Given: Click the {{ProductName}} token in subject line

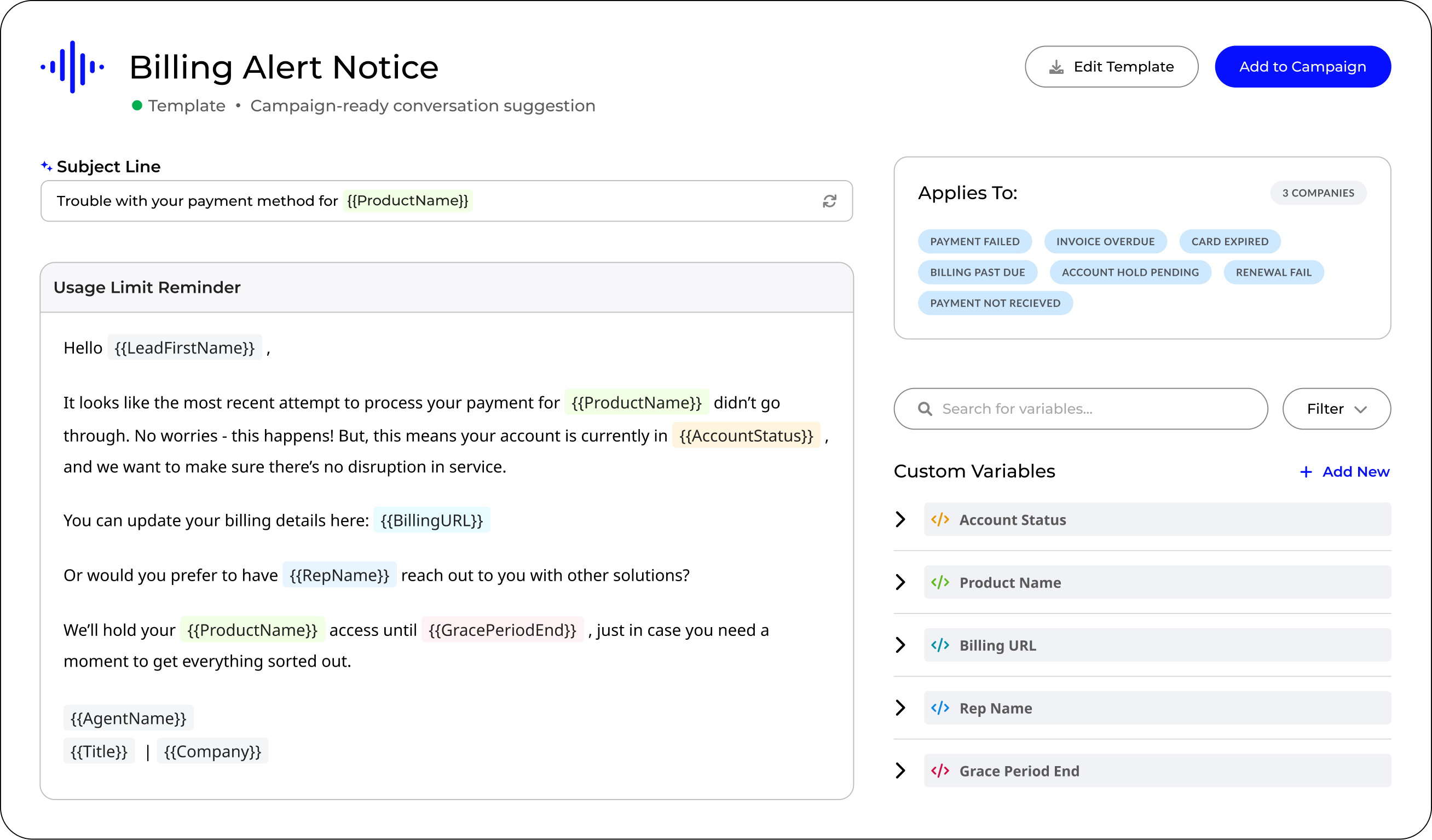Looking at the screenshot, I should (407, 200).
